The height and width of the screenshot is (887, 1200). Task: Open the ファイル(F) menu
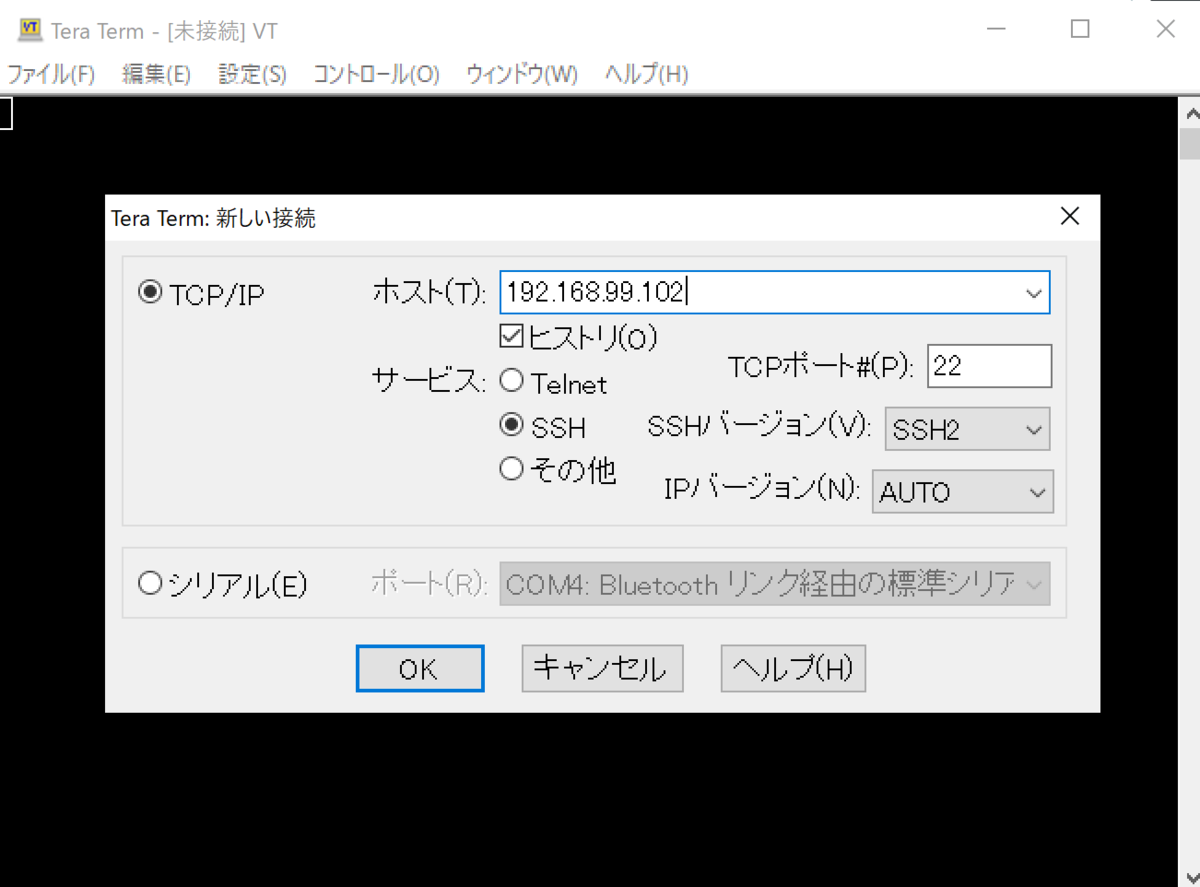pos(51,74)
